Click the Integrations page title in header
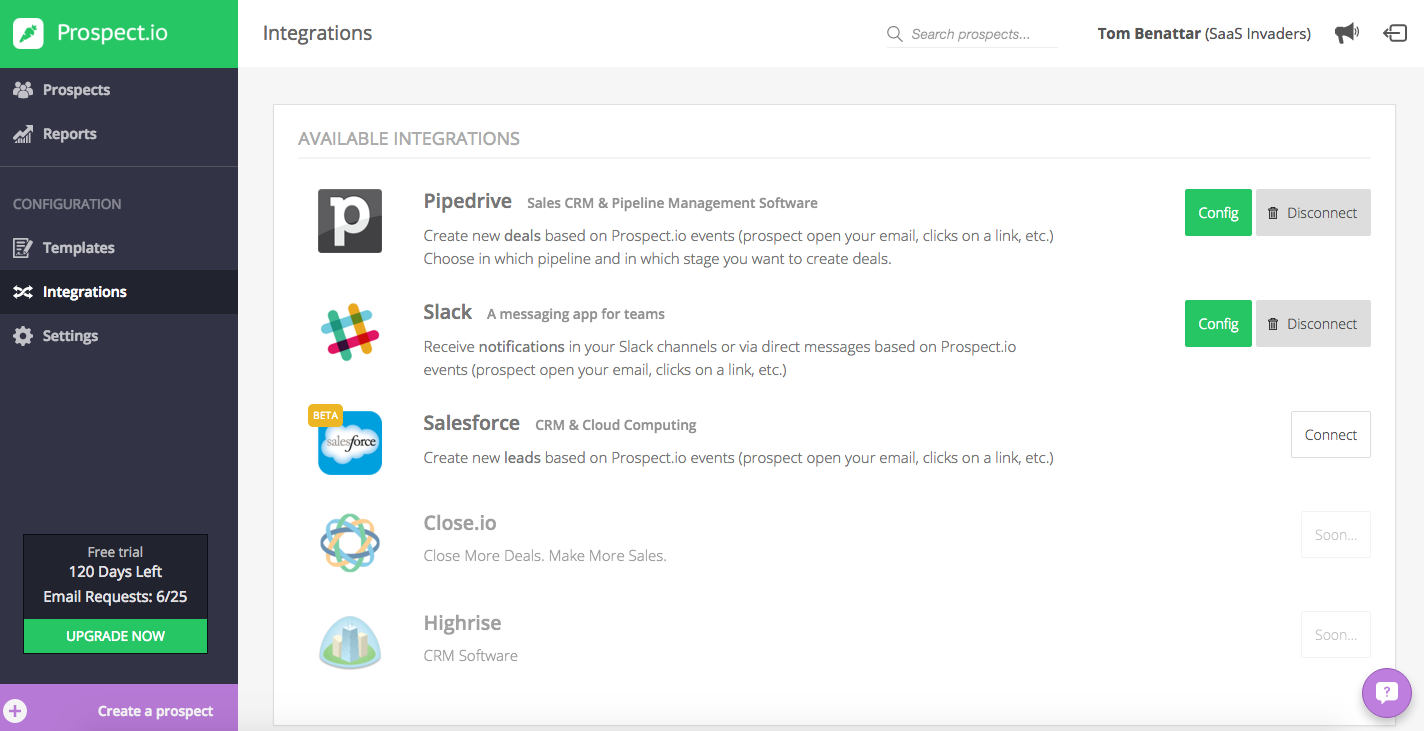The image size is (1424, 731). pyautogui.click(x=317, y=33)
